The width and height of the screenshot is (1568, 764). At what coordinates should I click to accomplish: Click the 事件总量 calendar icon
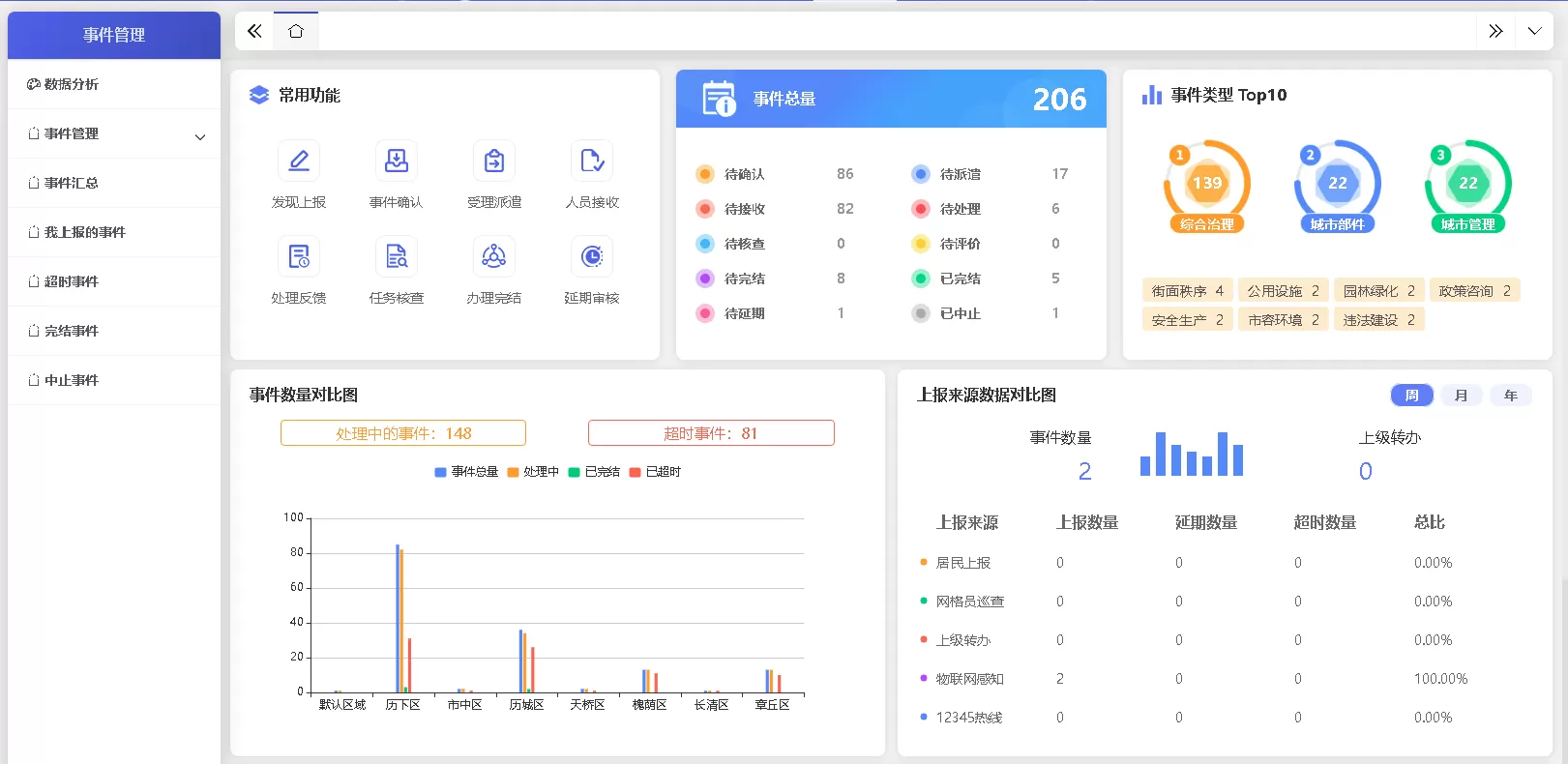tap(719, 99)
